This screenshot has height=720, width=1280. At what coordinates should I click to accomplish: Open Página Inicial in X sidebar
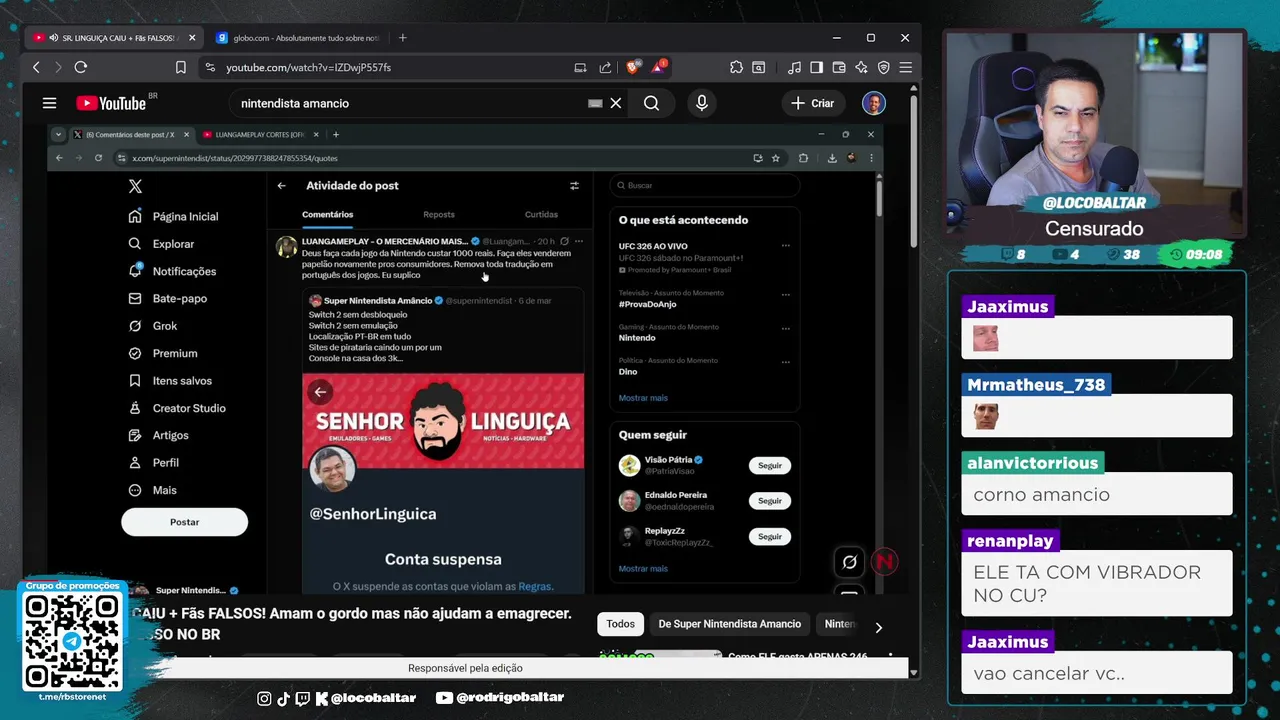coord(173,216)
